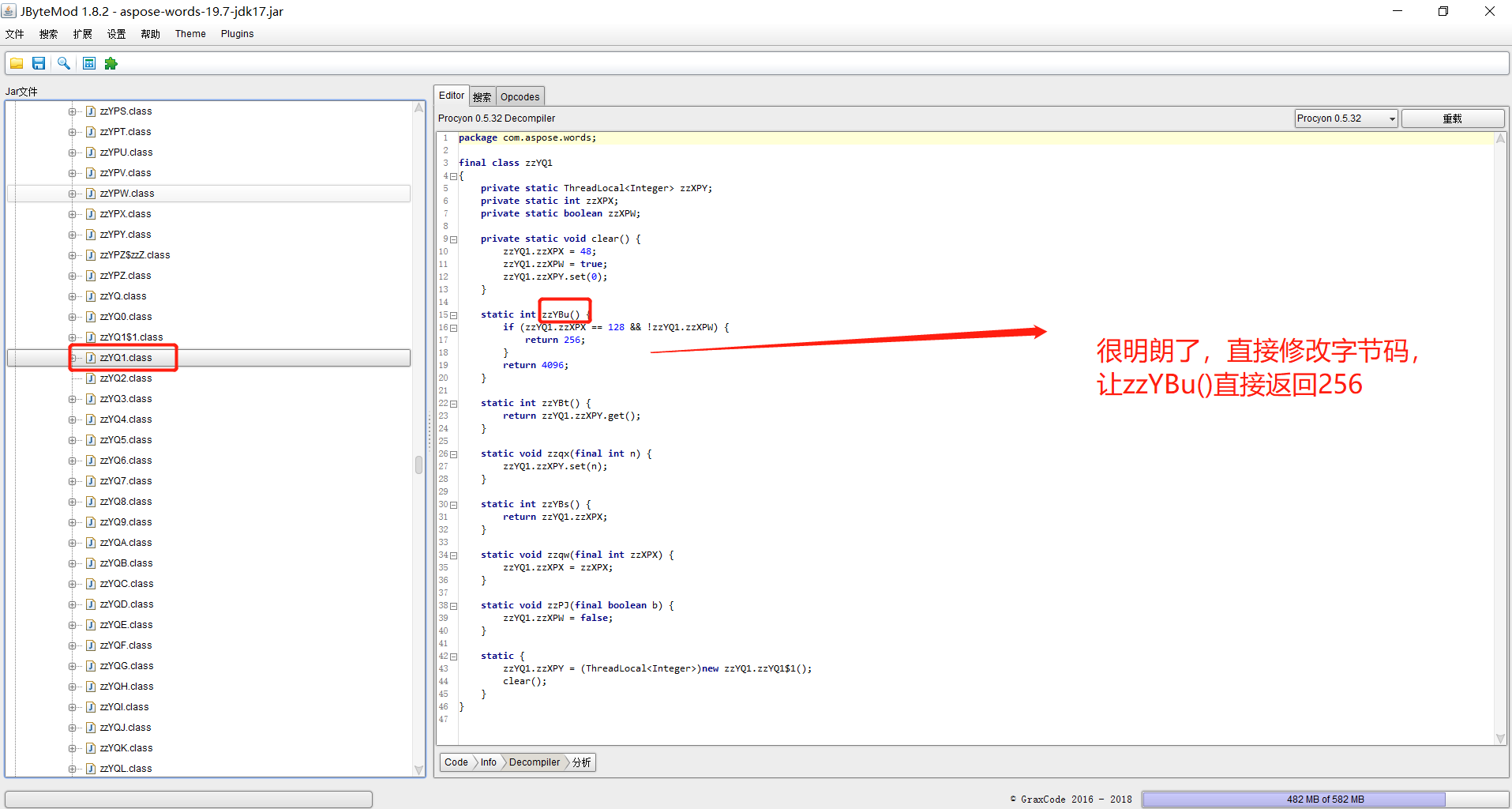1512x809 pixels.
Task: Click the blue table toolbar icon
Action: tap(89, 63)
